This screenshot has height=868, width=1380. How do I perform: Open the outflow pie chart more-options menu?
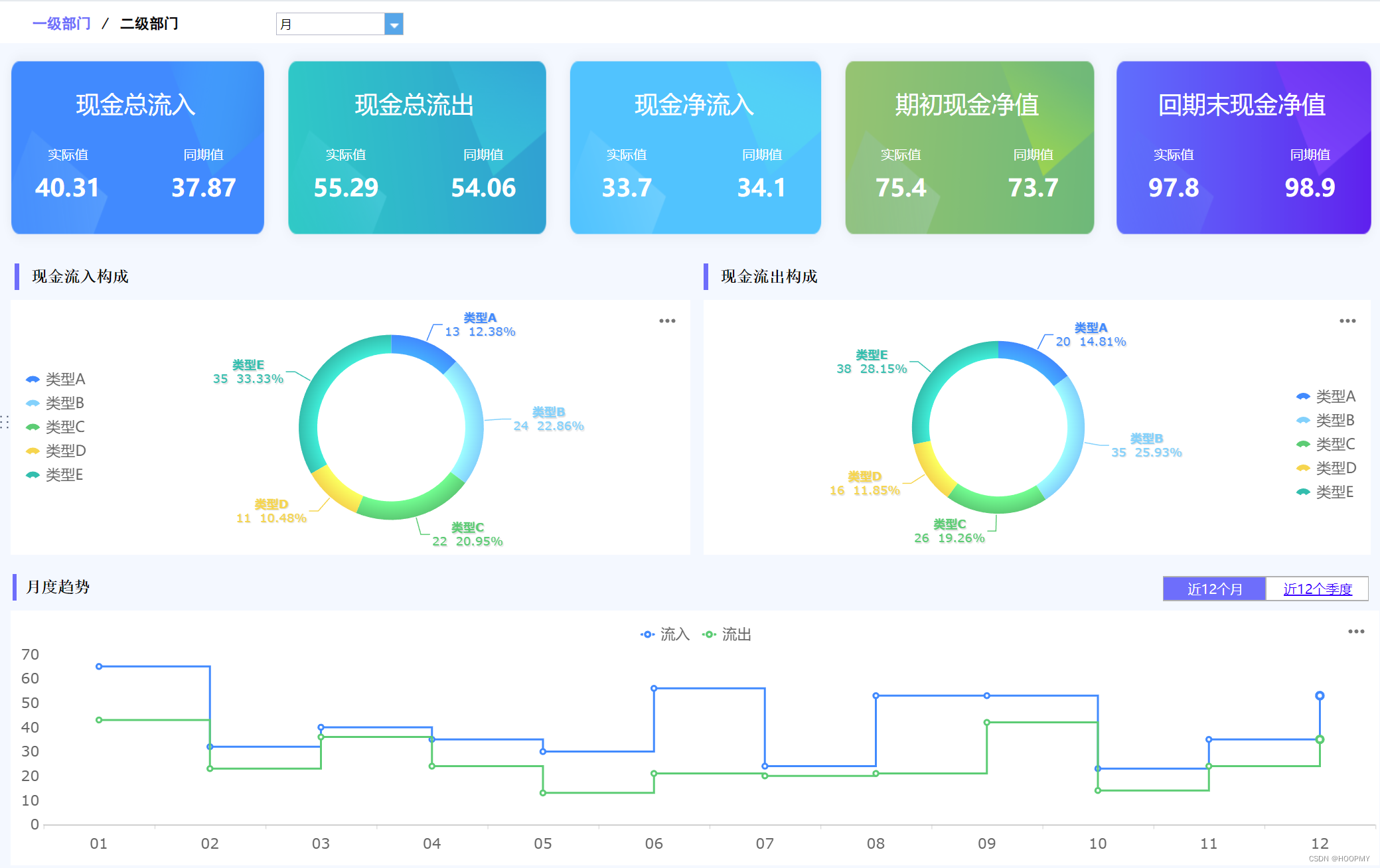1347,321
